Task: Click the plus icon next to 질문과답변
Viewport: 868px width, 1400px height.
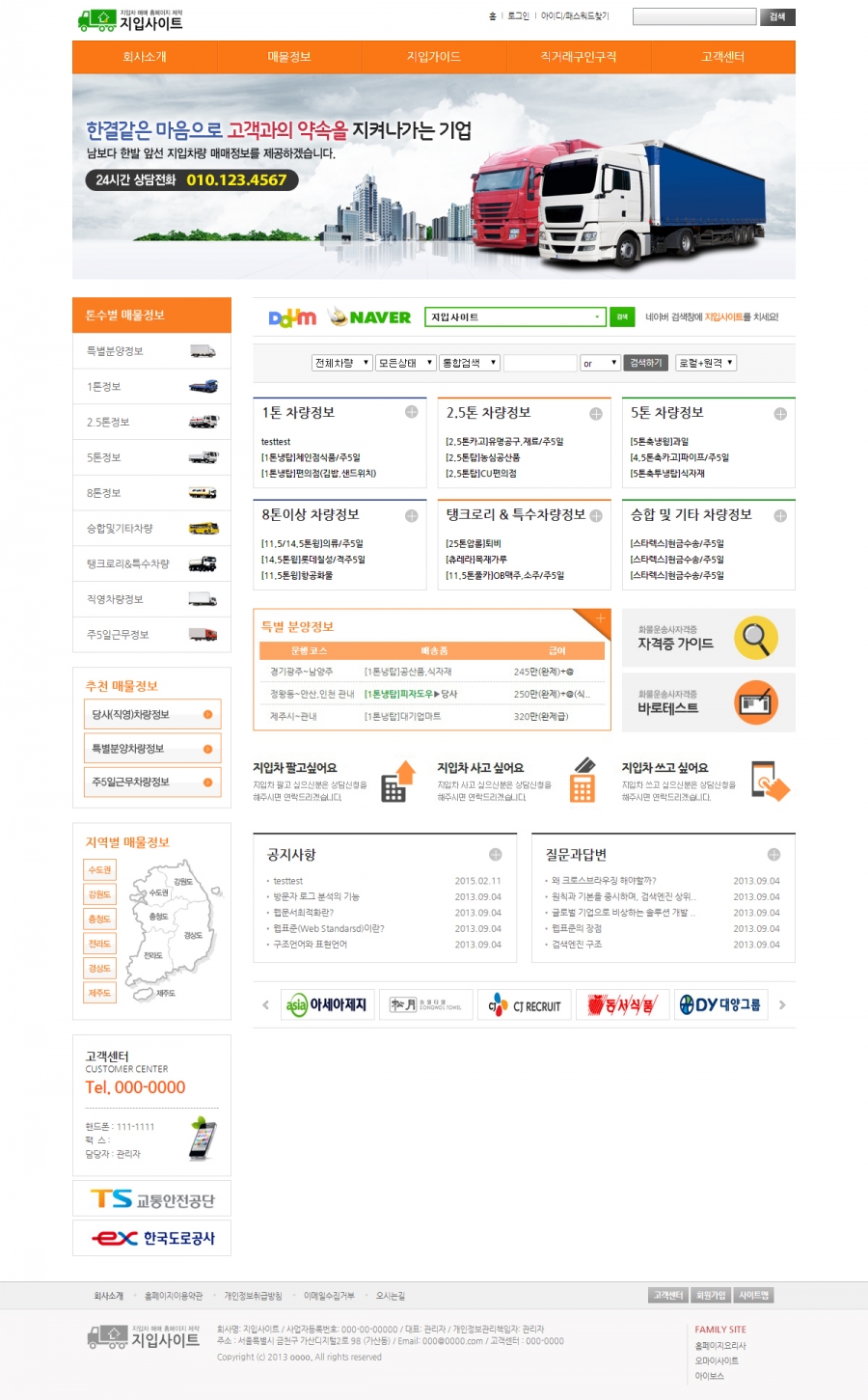Action: pos(773,855)
